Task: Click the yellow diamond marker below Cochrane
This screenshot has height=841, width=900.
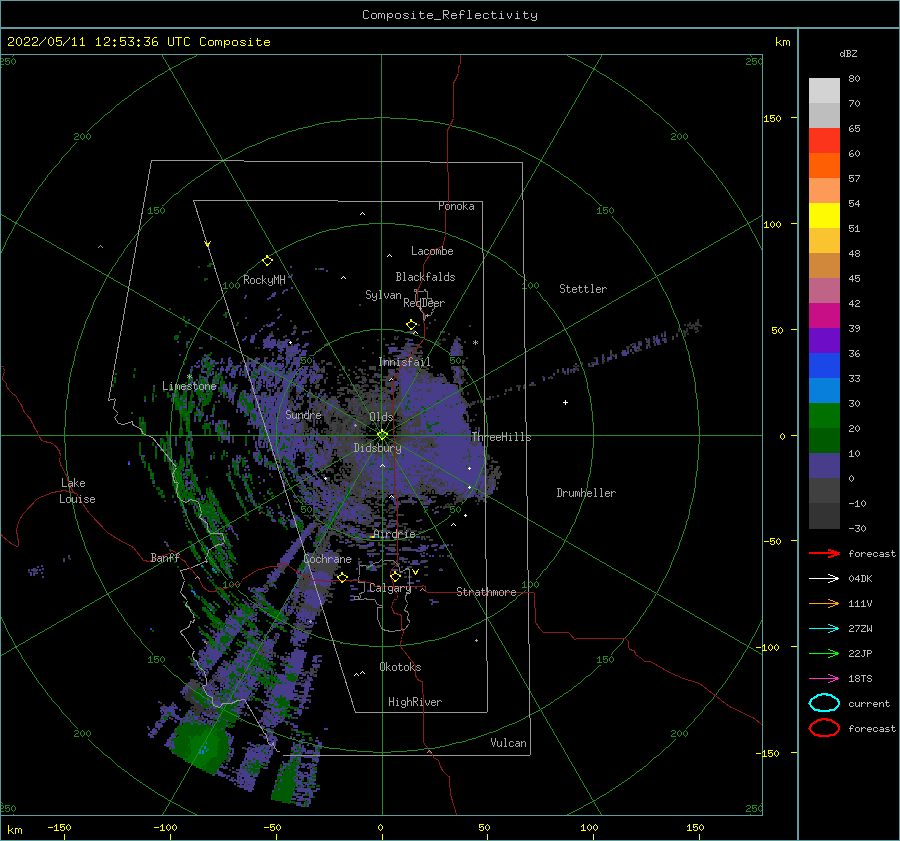Action: 343,577
